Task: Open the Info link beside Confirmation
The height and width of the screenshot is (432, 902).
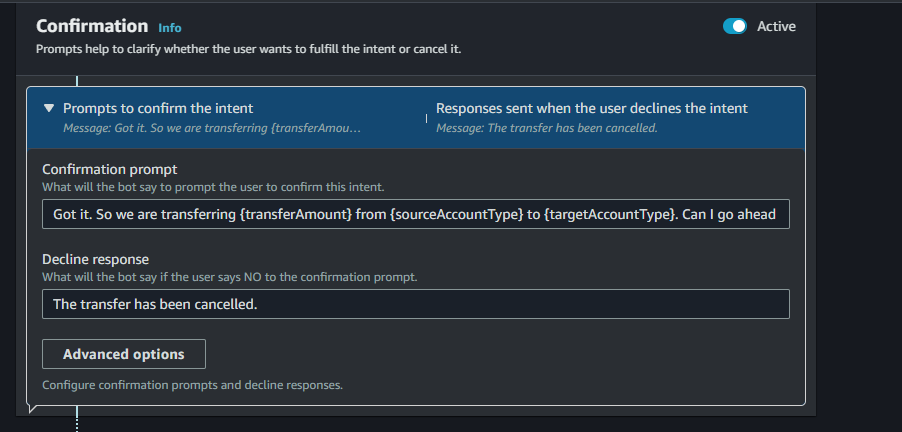Action: (170, 28)
